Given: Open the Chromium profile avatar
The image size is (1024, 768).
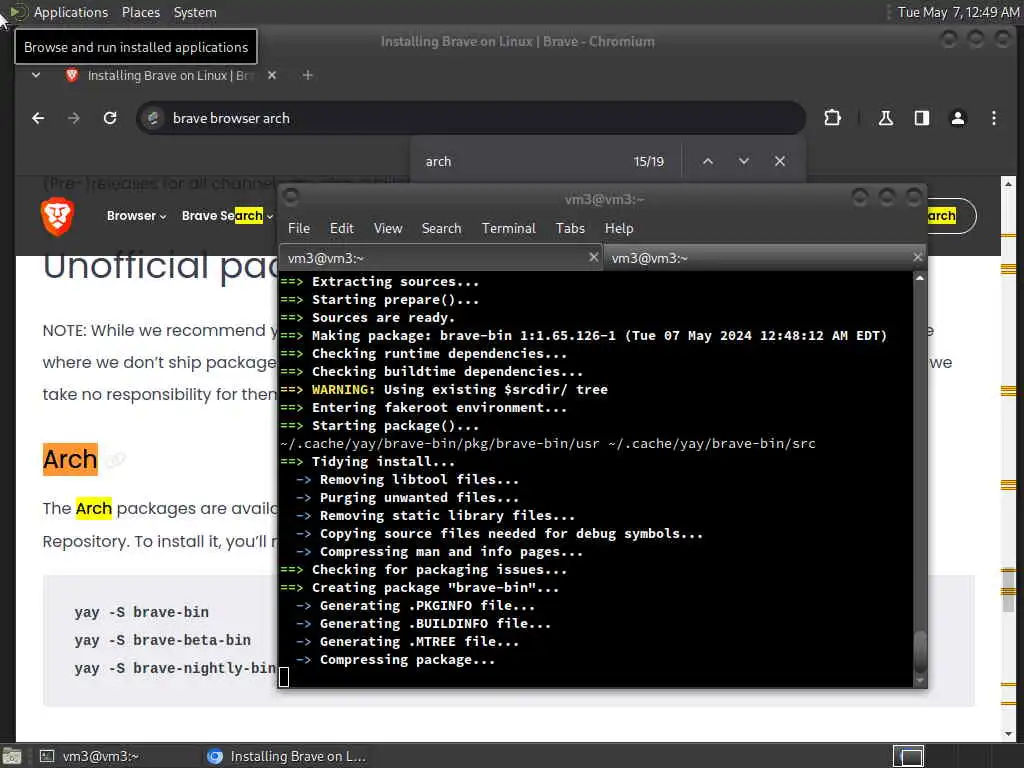Looking at the screenshot, I should [x=957, y=118].
